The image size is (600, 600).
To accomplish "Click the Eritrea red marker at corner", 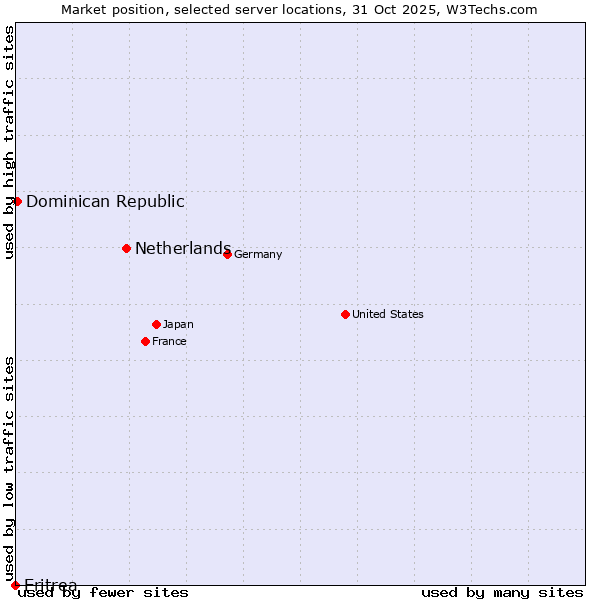I will pos(15,585).
